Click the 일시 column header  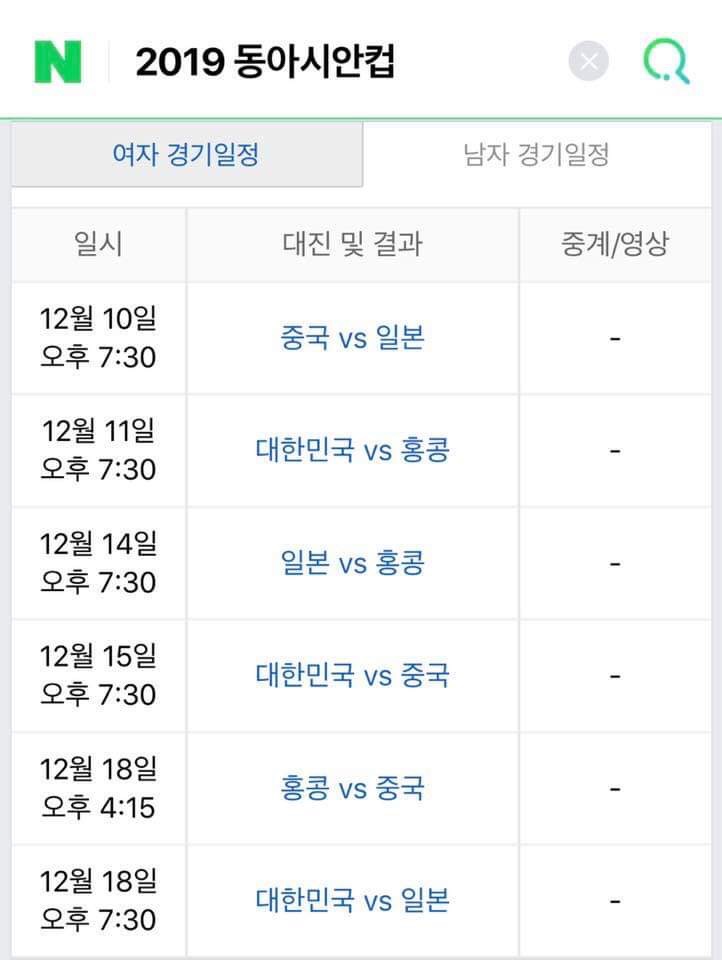[99, 244]
